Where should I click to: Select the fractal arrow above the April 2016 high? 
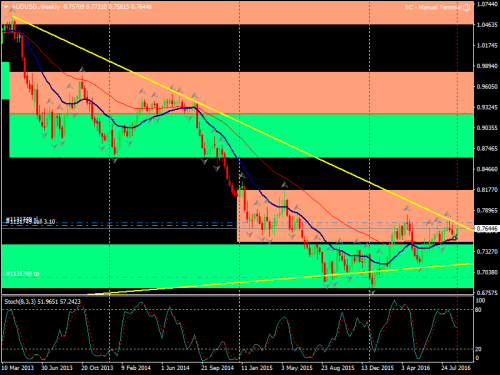pyautogui.click(x=407, y=208)
